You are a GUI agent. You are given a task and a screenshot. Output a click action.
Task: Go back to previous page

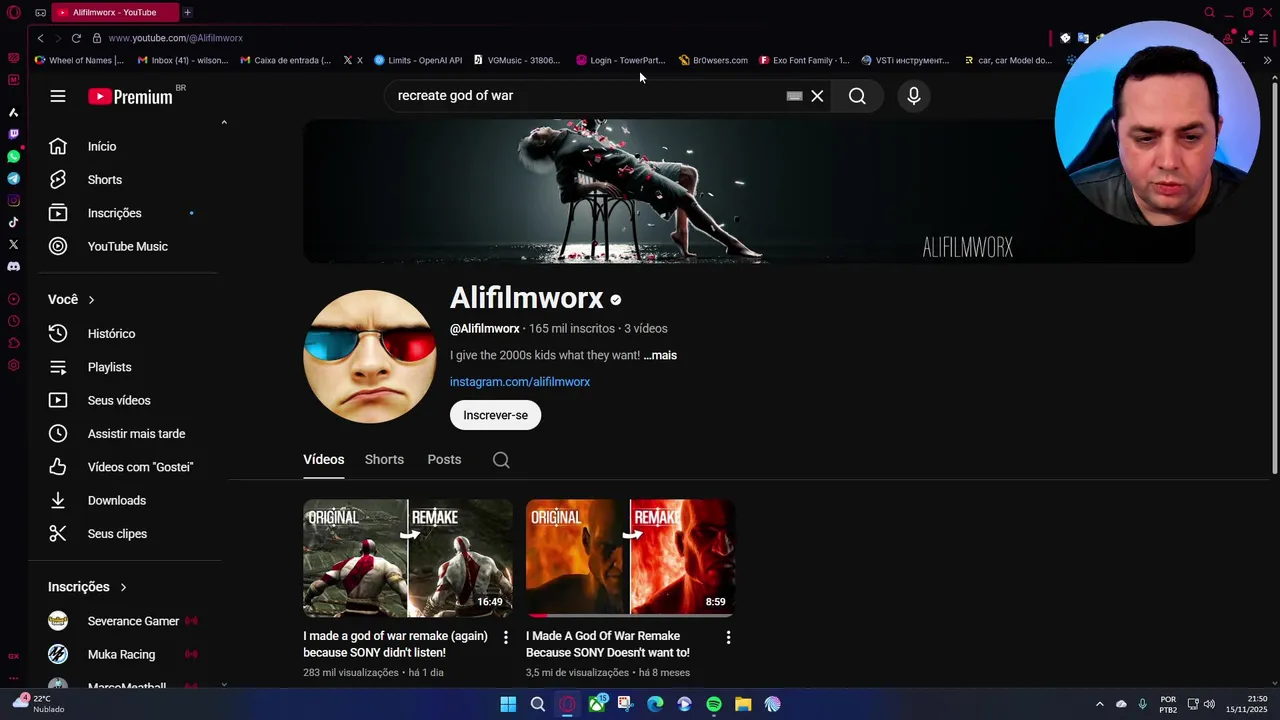(x=40, y=38)
